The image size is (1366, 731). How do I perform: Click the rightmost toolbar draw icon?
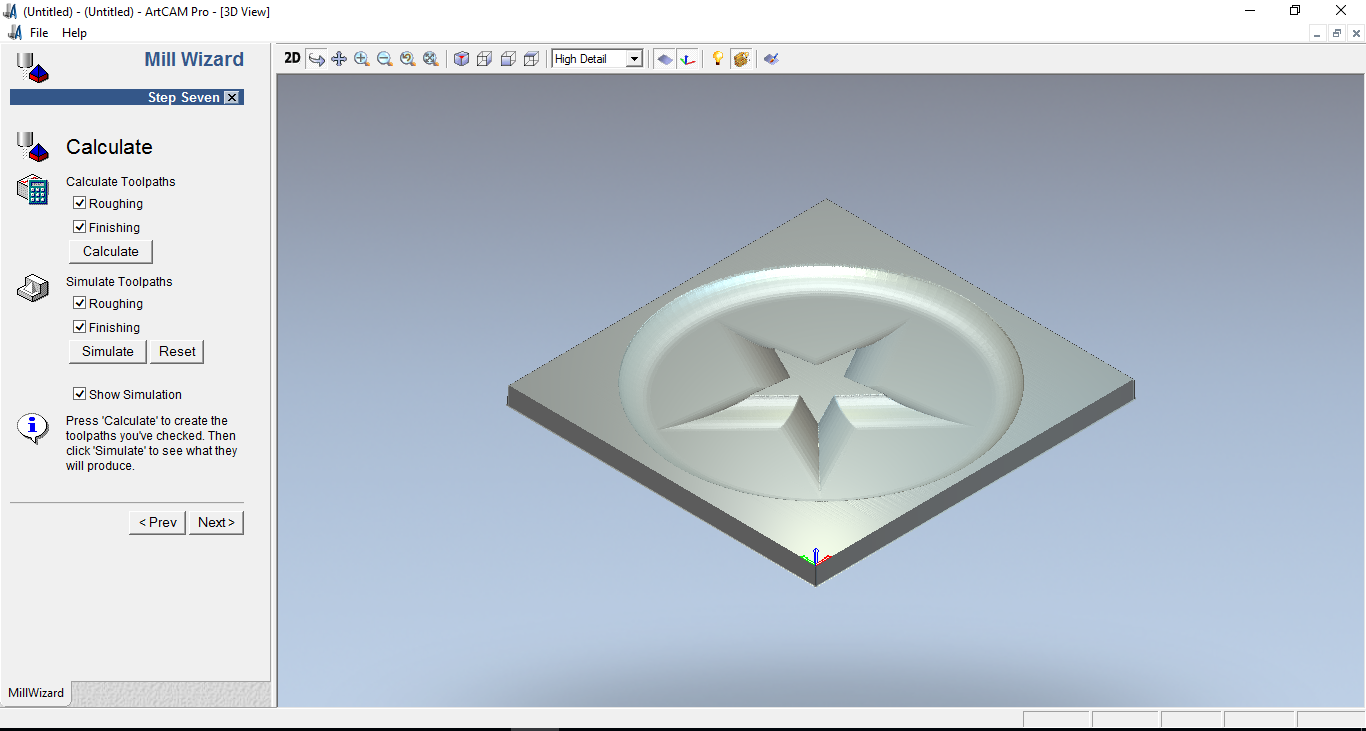(x=771, y=59)
